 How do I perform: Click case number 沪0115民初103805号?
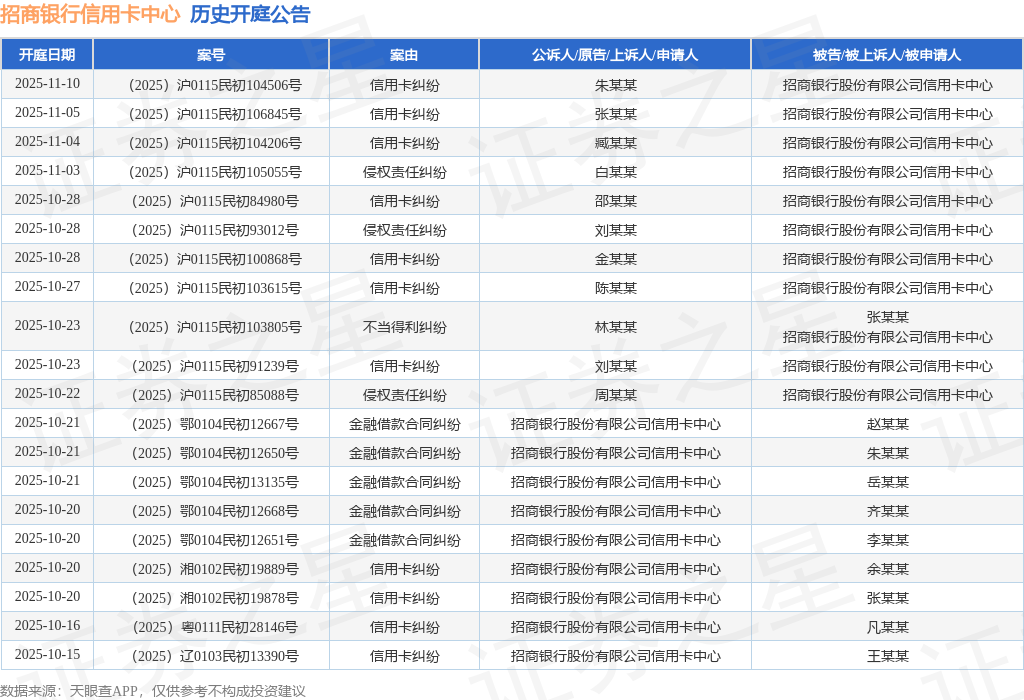pos(215,327)
